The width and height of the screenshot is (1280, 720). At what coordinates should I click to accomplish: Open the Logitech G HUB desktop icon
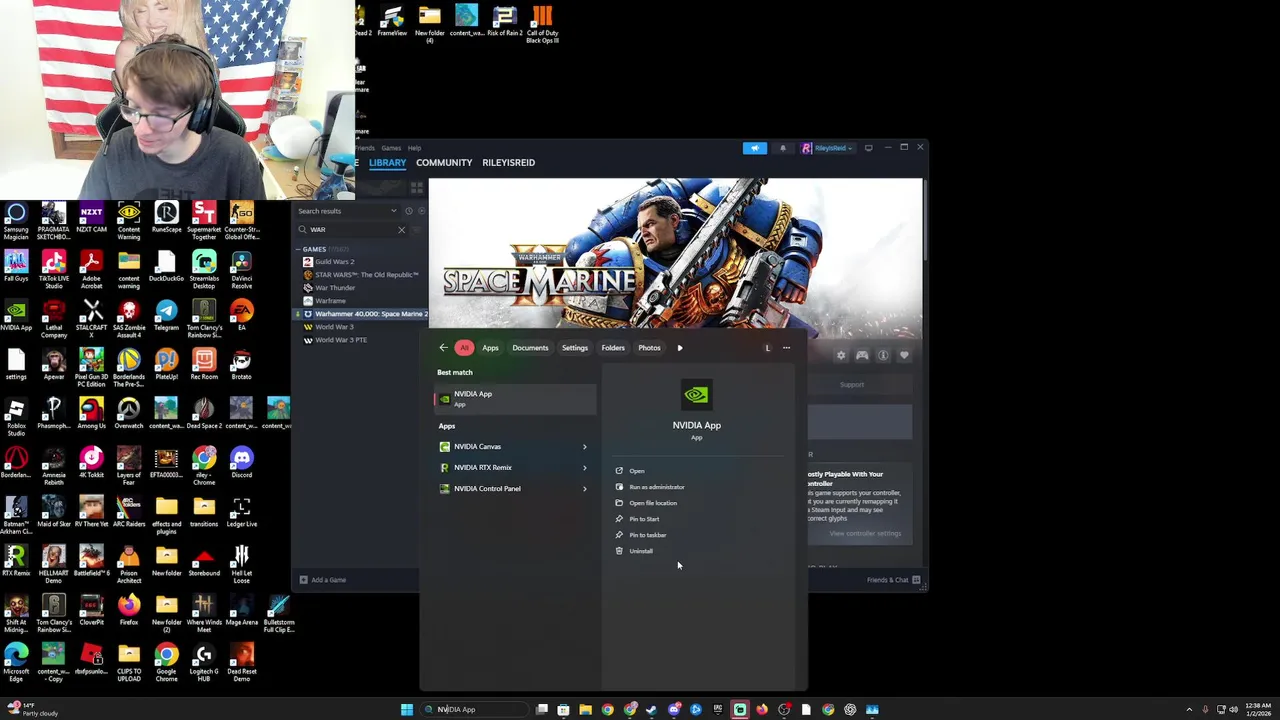pyautogui.click(x=204, y=660)
